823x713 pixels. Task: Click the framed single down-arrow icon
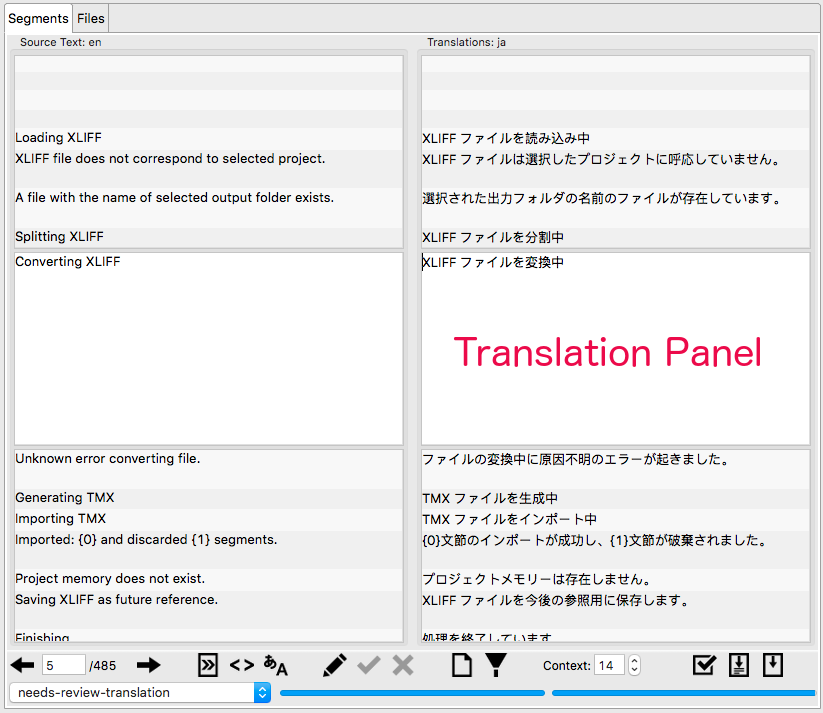[773, 665]
